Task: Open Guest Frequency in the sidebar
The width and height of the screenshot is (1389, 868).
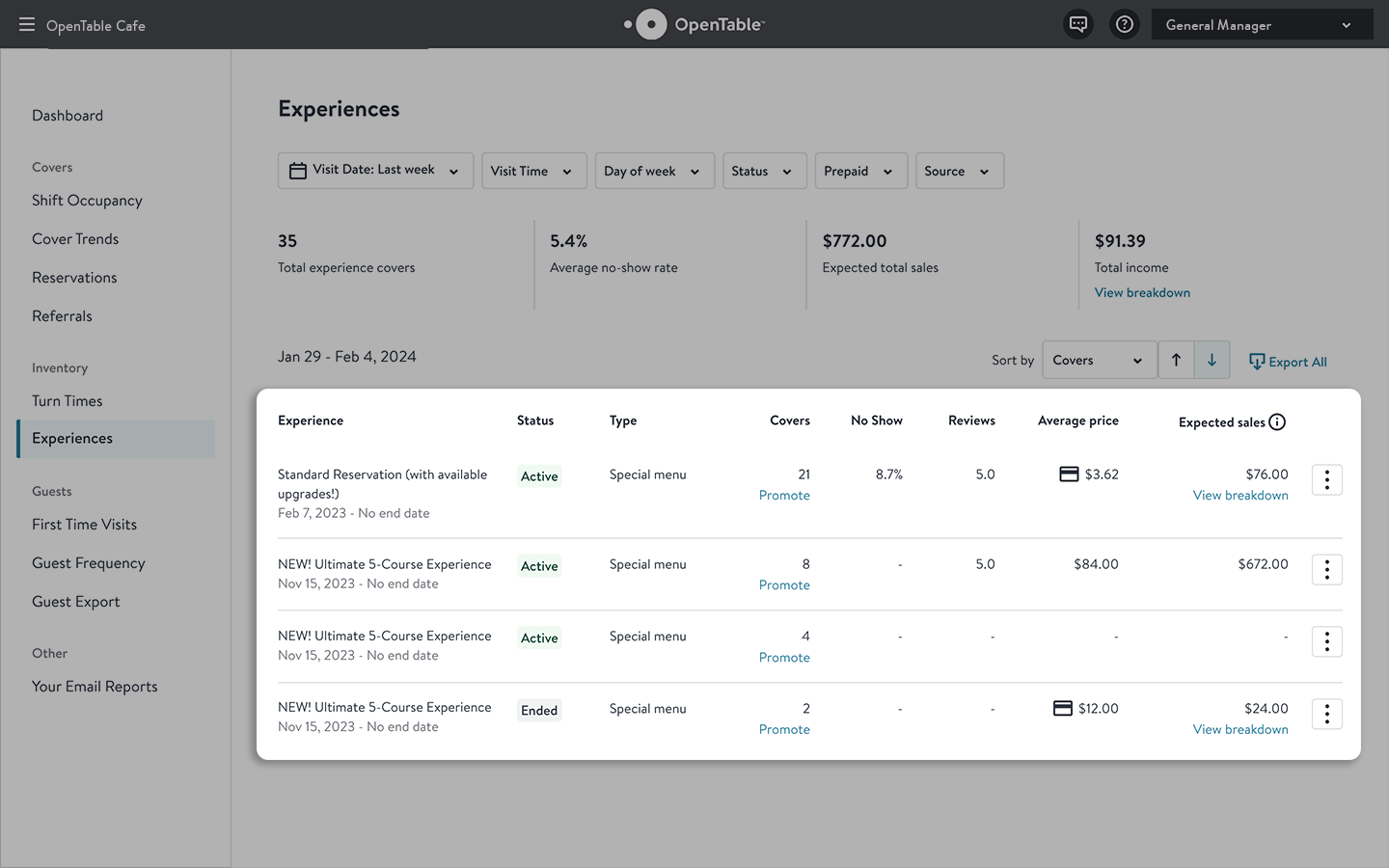Action: pyautogui.click(x=88, y=563)
